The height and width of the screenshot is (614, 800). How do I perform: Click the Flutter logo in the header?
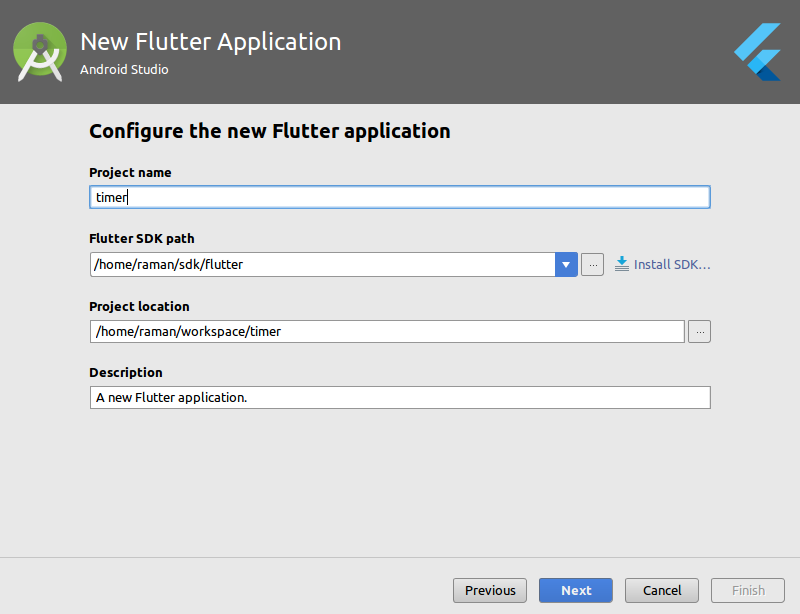tap(758, 52)
